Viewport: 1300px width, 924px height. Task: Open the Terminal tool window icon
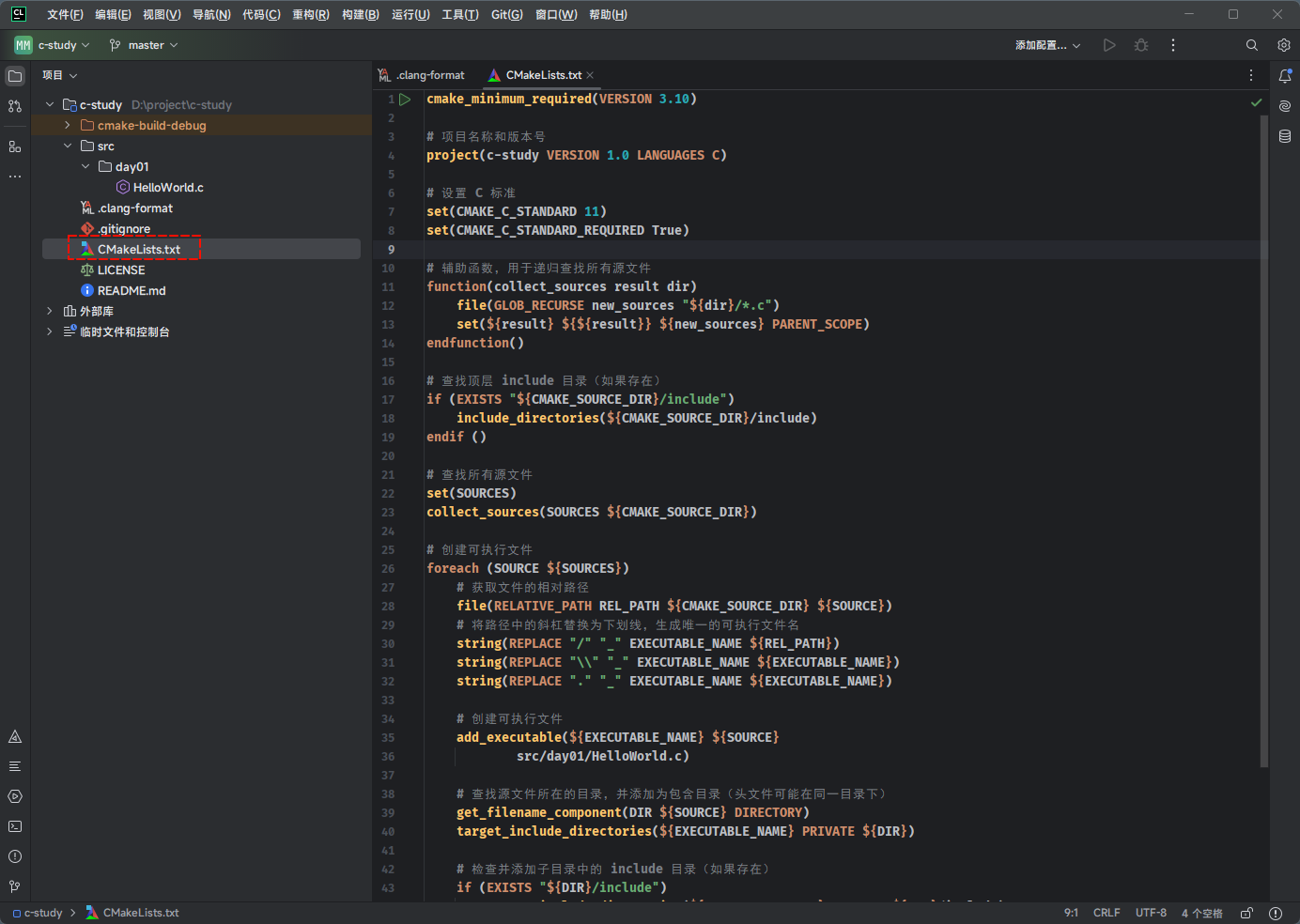click(x=15, y=826)
